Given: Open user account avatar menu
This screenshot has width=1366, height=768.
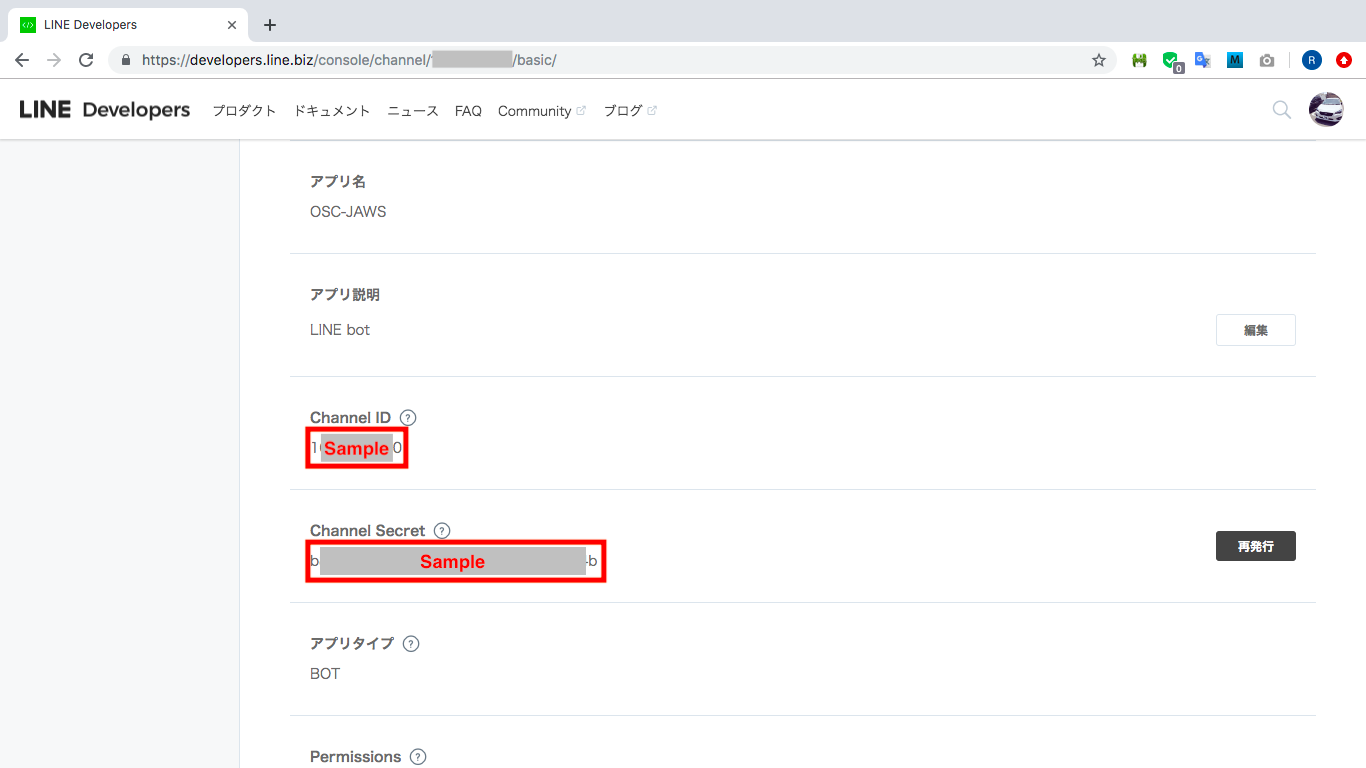Looking at the screenshot, I should click(1326, 110).
